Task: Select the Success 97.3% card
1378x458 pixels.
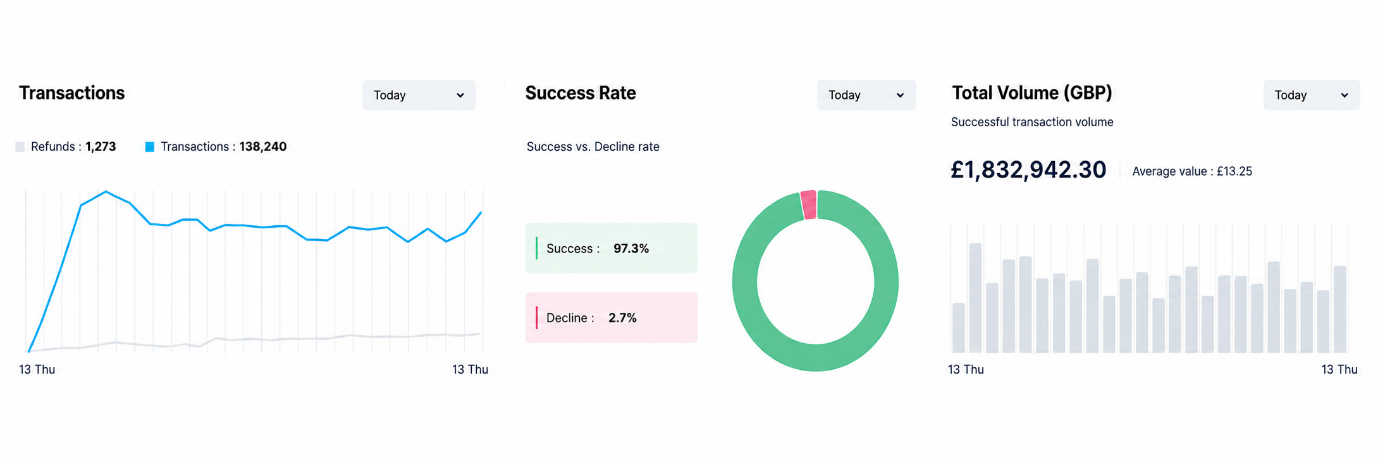Action: (611, 248)
